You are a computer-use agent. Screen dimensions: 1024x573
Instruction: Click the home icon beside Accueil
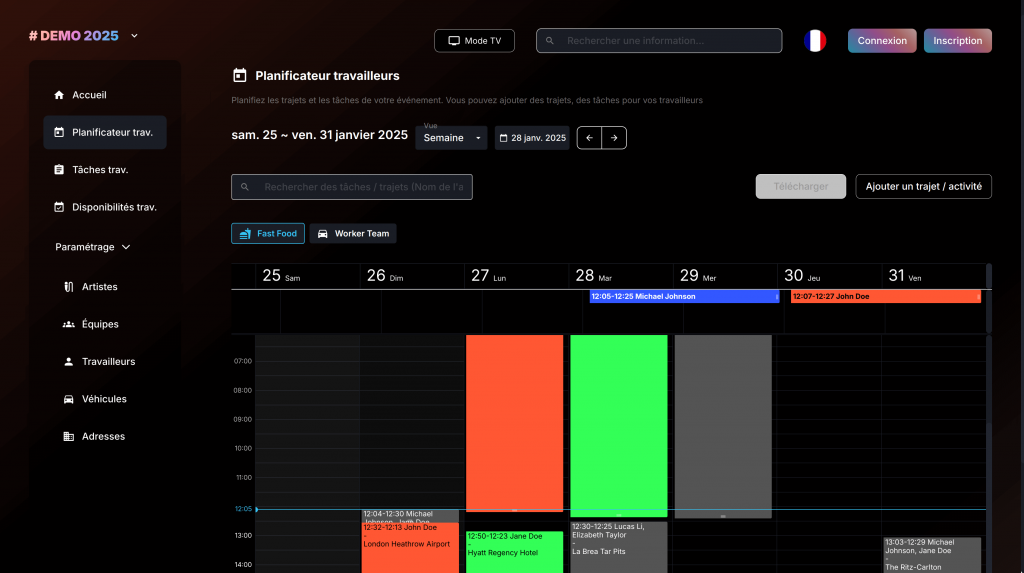coord(59,95)
